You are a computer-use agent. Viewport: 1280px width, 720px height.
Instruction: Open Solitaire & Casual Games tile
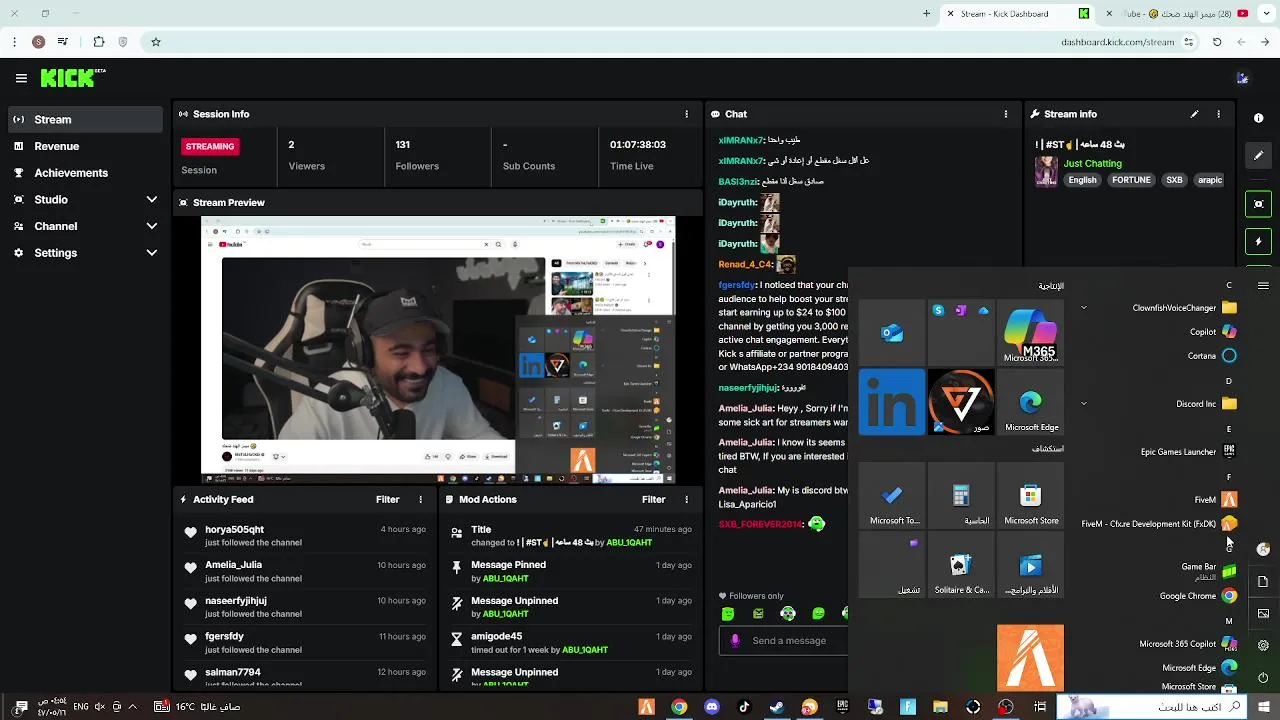[x=961, y=565]
